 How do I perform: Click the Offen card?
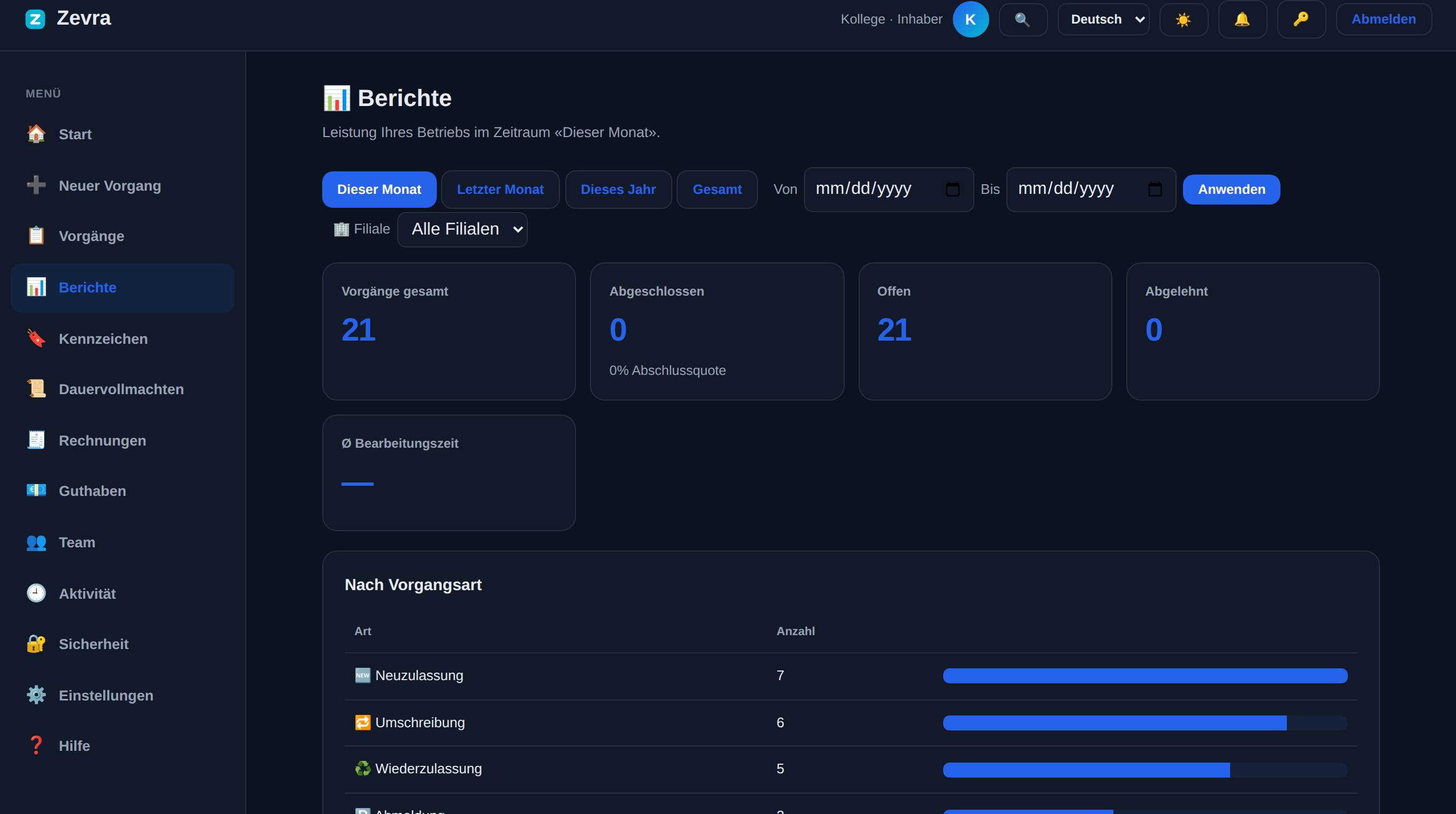point(984,331)
